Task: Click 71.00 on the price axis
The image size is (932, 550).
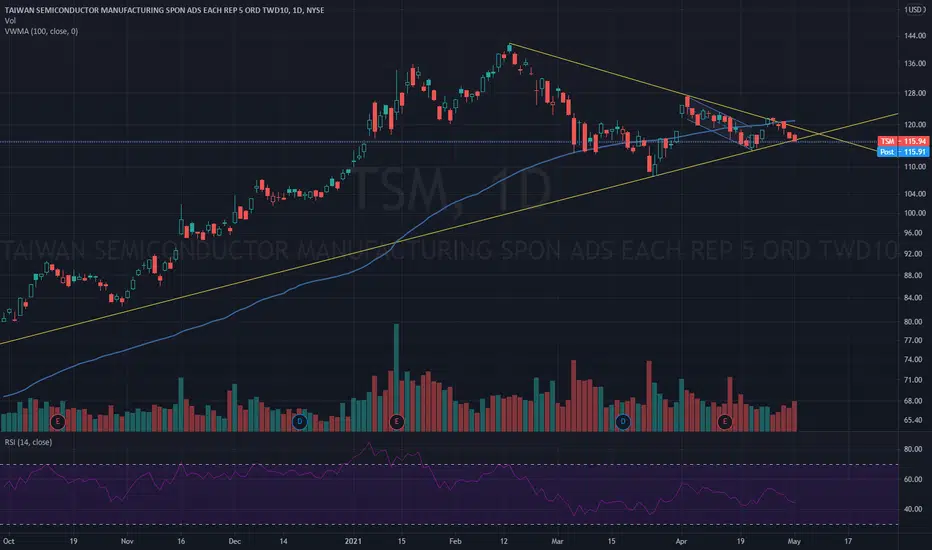Action: (x=915, y=380)
